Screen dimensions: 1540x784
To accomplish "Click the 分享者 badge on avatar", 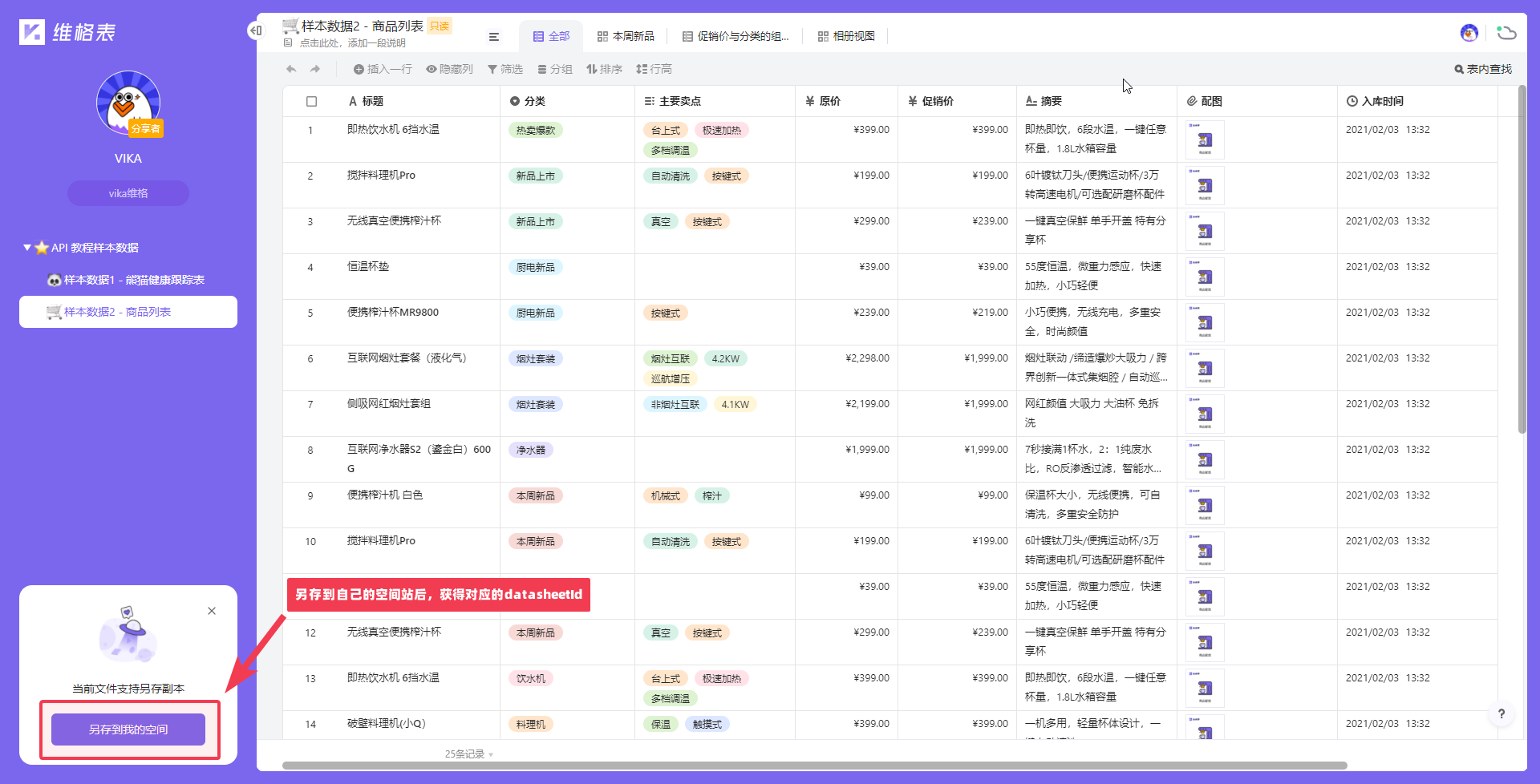I will [x=146, y=128].
